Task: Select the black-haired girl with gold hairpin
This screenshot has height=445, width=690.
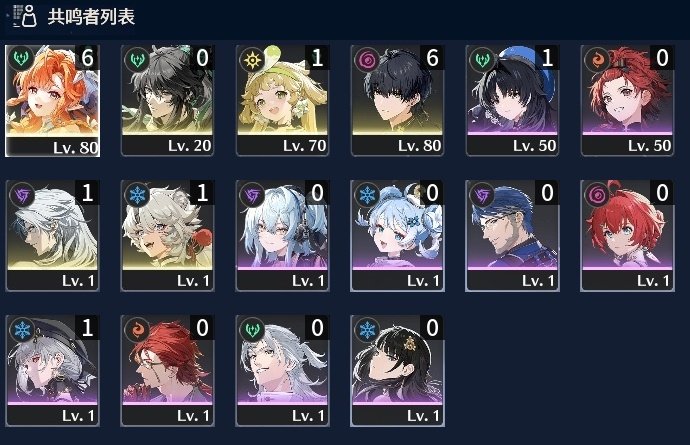Action: pyautogui.click(x=397, y=371)
